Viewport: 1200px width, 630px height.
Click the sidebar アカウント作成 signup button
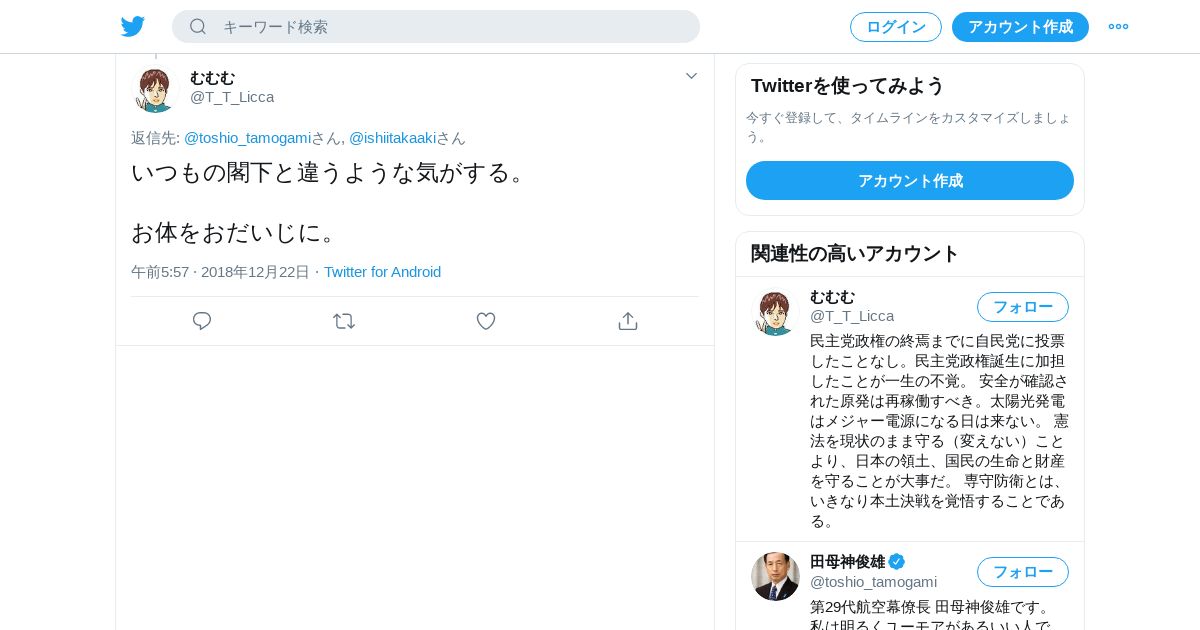pos(910,181)
